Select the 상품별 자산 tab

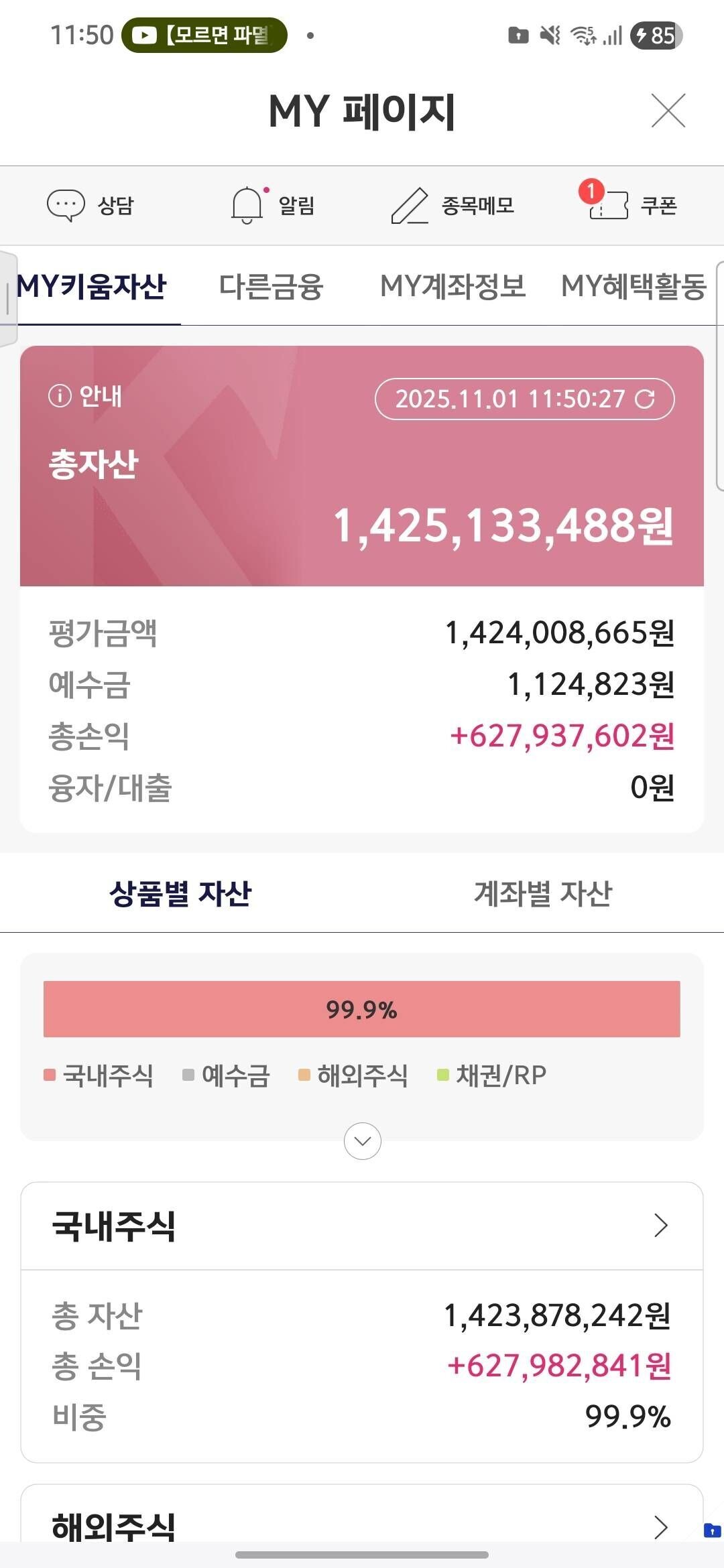click(x=181, y=893)
